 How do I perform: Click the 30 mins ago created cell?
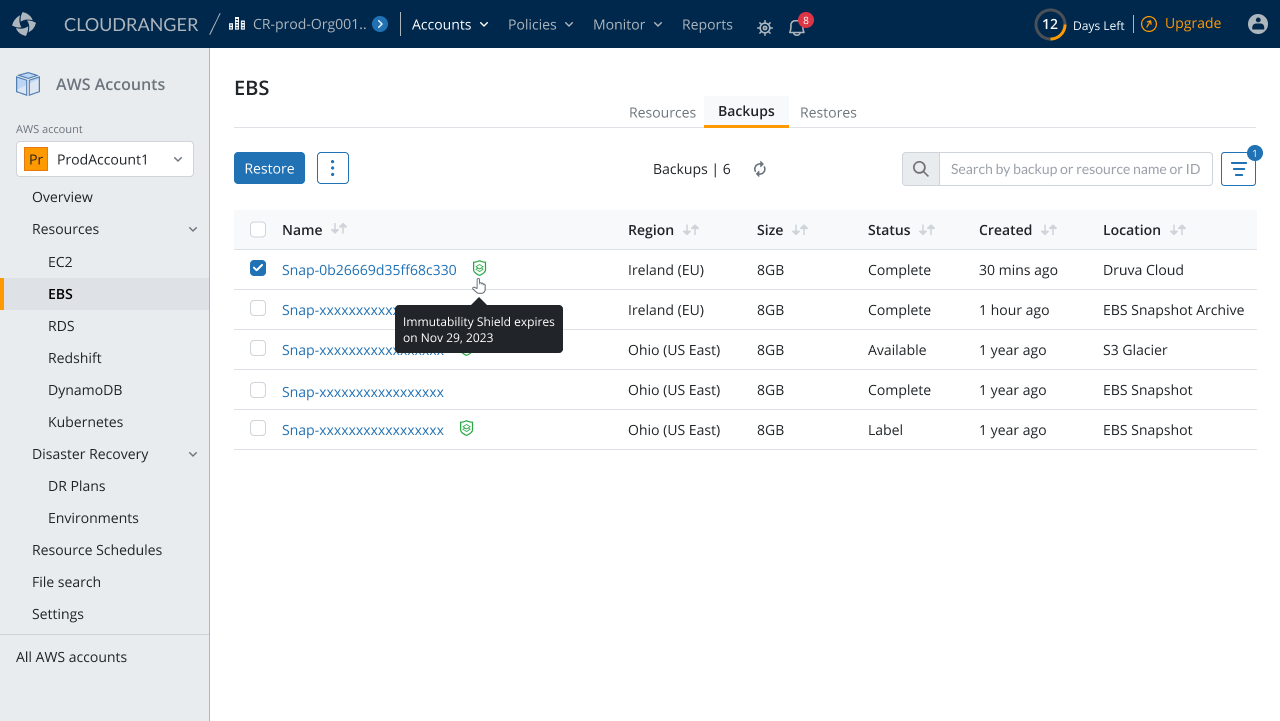(1018, 270)
